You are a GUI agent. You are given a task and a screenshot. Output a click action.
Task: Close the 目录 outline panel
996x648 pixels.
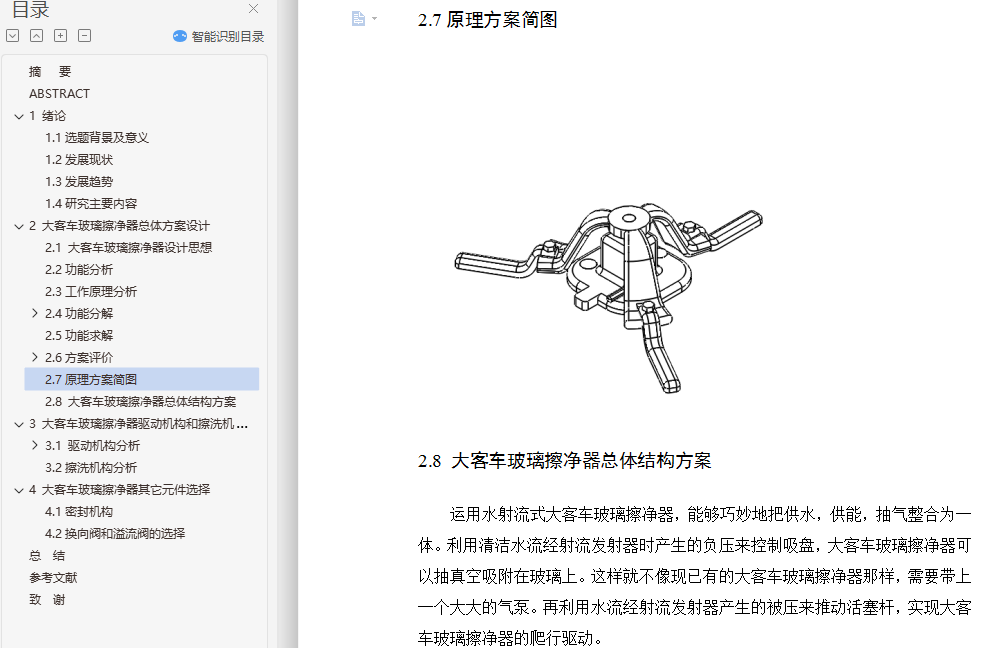[x=253, y=8]
